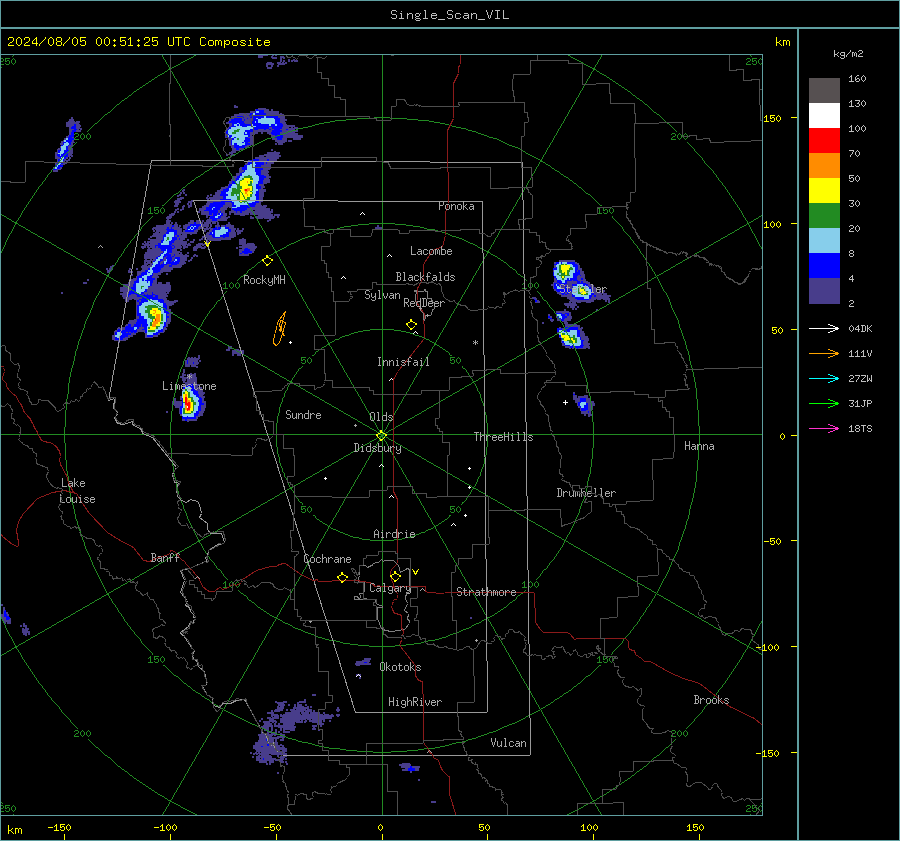Click the cyan 27ZW arrow in legend
This screenshot has width=900, height=841.
pos(824,378)
